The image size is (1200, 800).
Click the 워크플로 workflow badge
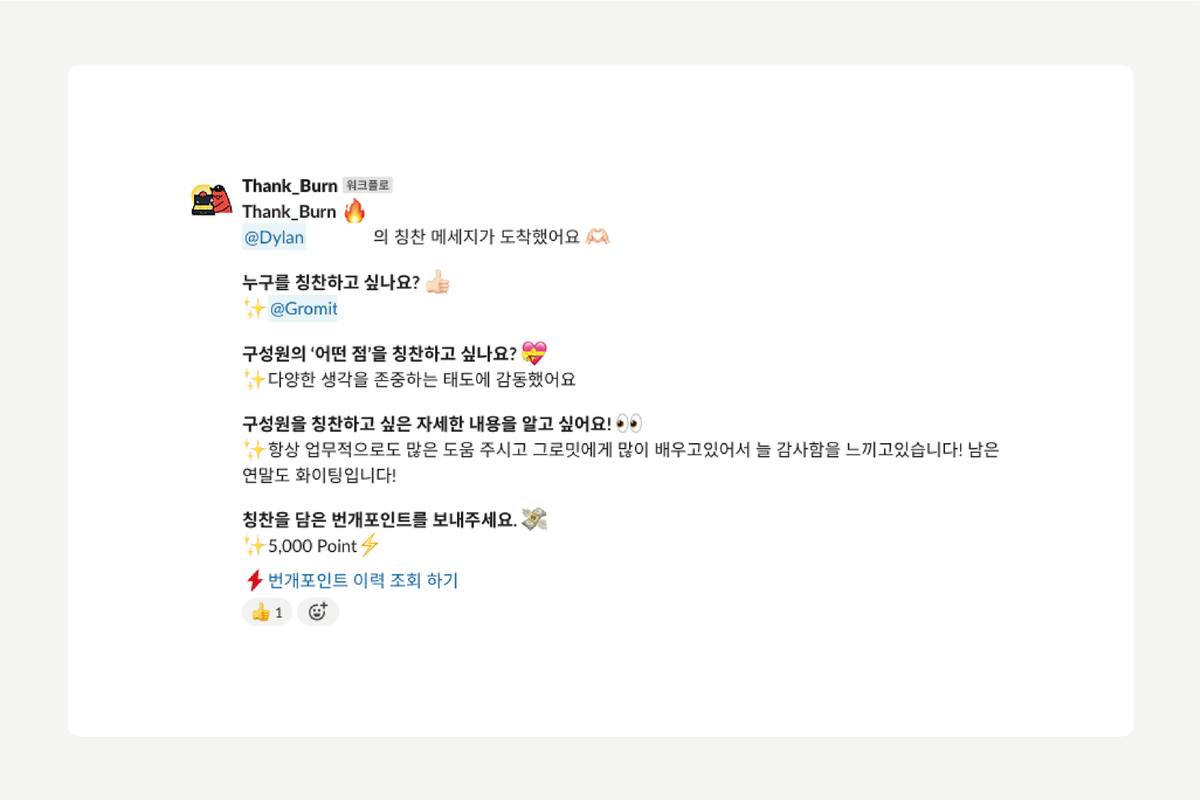(368, 185)
